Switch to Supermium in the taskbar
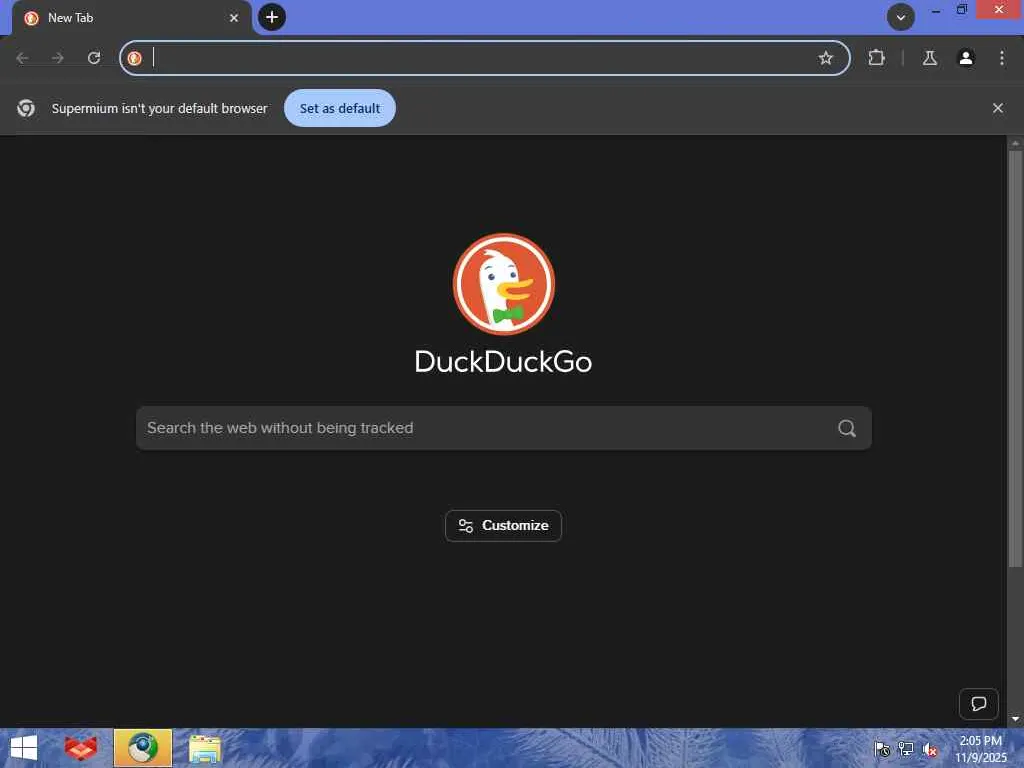 (x=142, y=748)
